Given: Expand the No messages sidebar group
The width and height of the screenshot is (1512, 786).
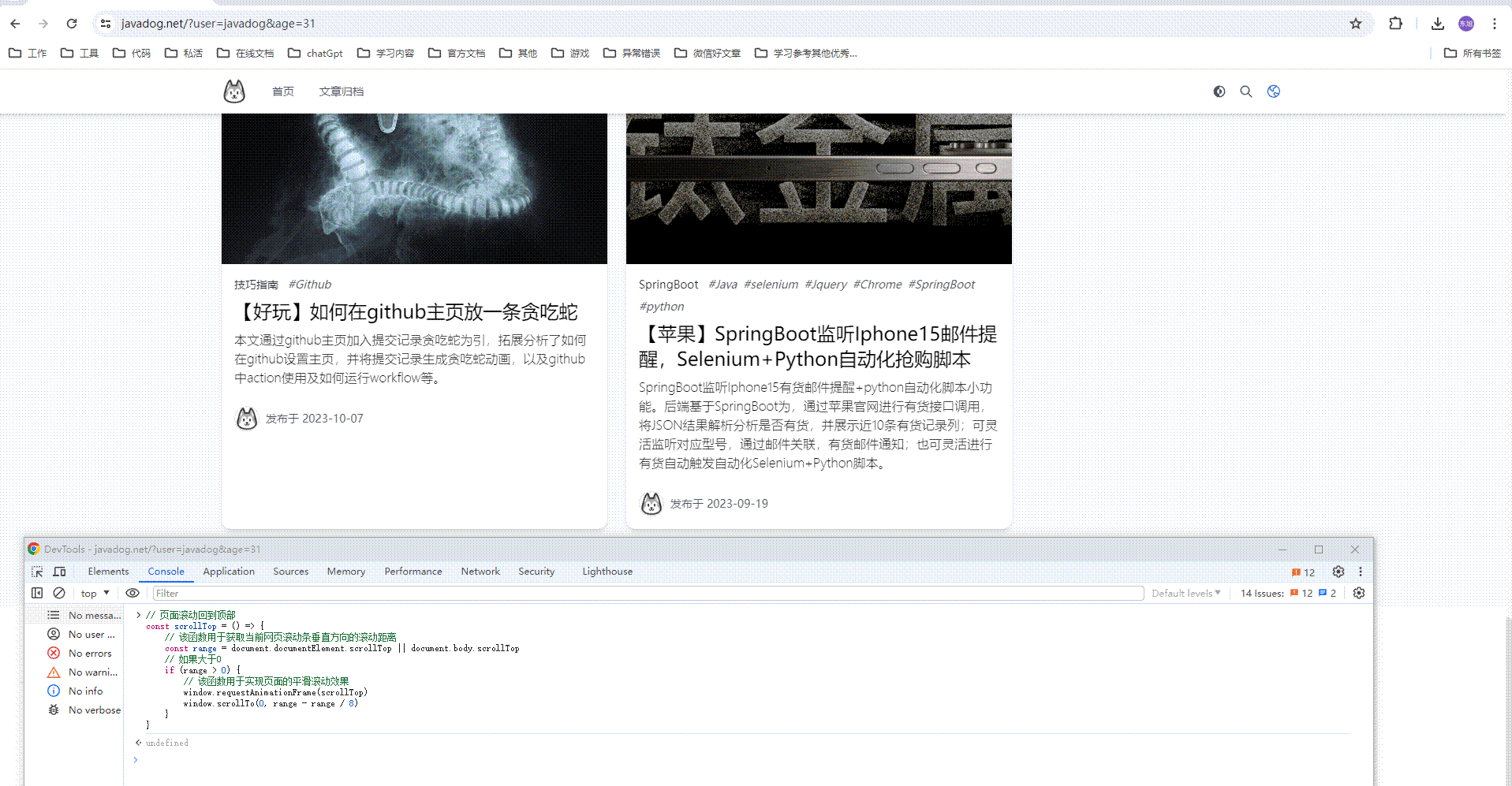Looking at the screenshot, I should point(84,615).
